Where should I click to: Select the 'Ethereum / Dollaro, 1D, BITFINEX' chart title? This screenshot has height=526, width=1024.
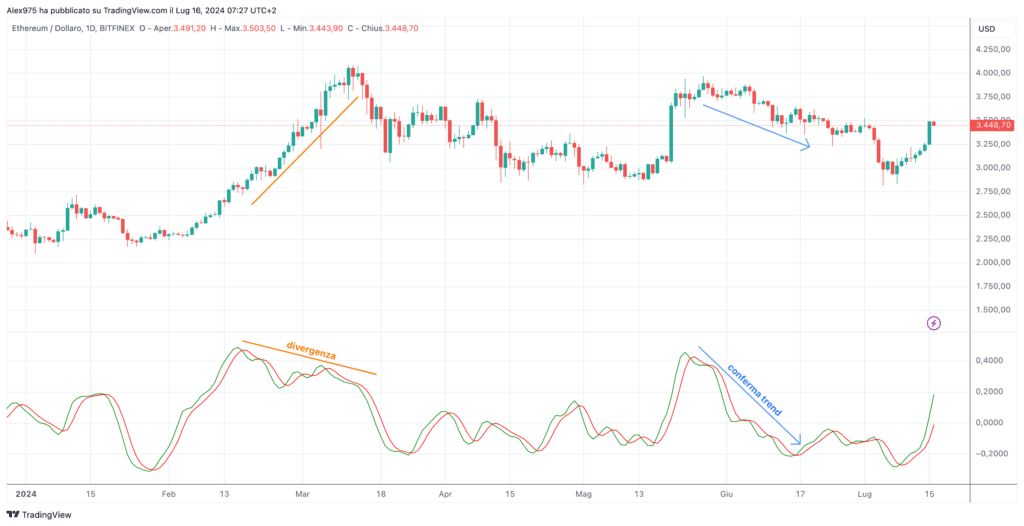tap(74, 29)
